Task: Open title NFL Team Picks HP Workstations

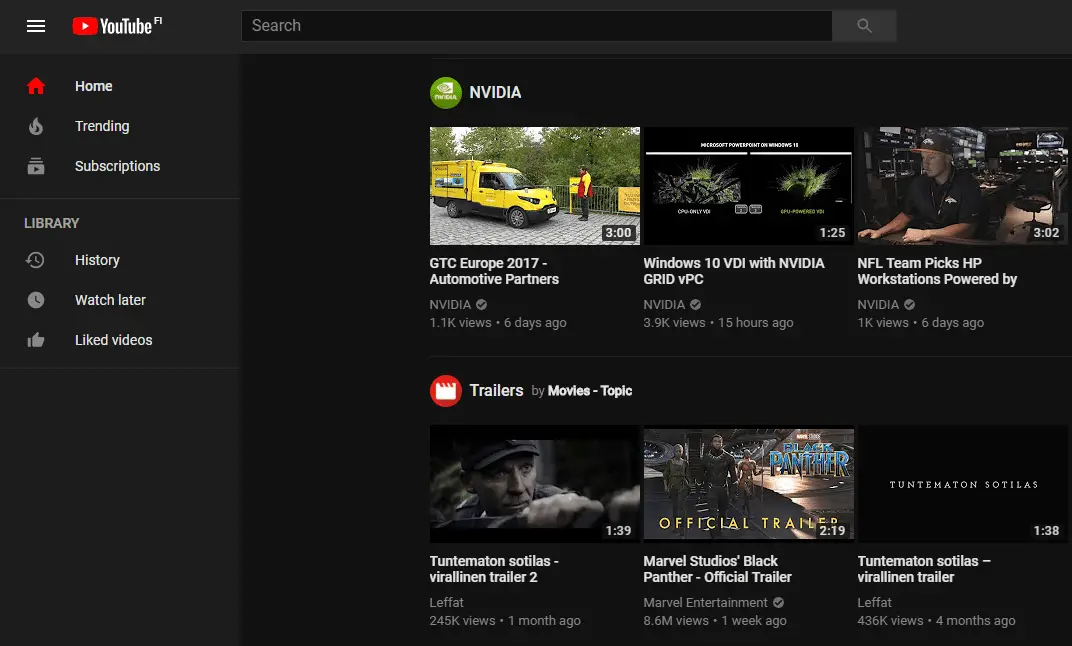Action: pos(937,271)
